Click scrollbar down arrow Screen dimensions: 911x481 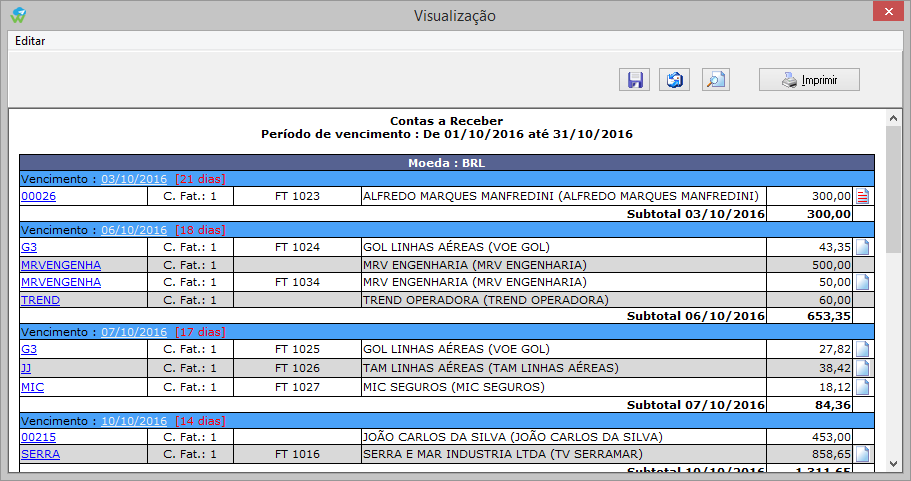tap(894, 464)
